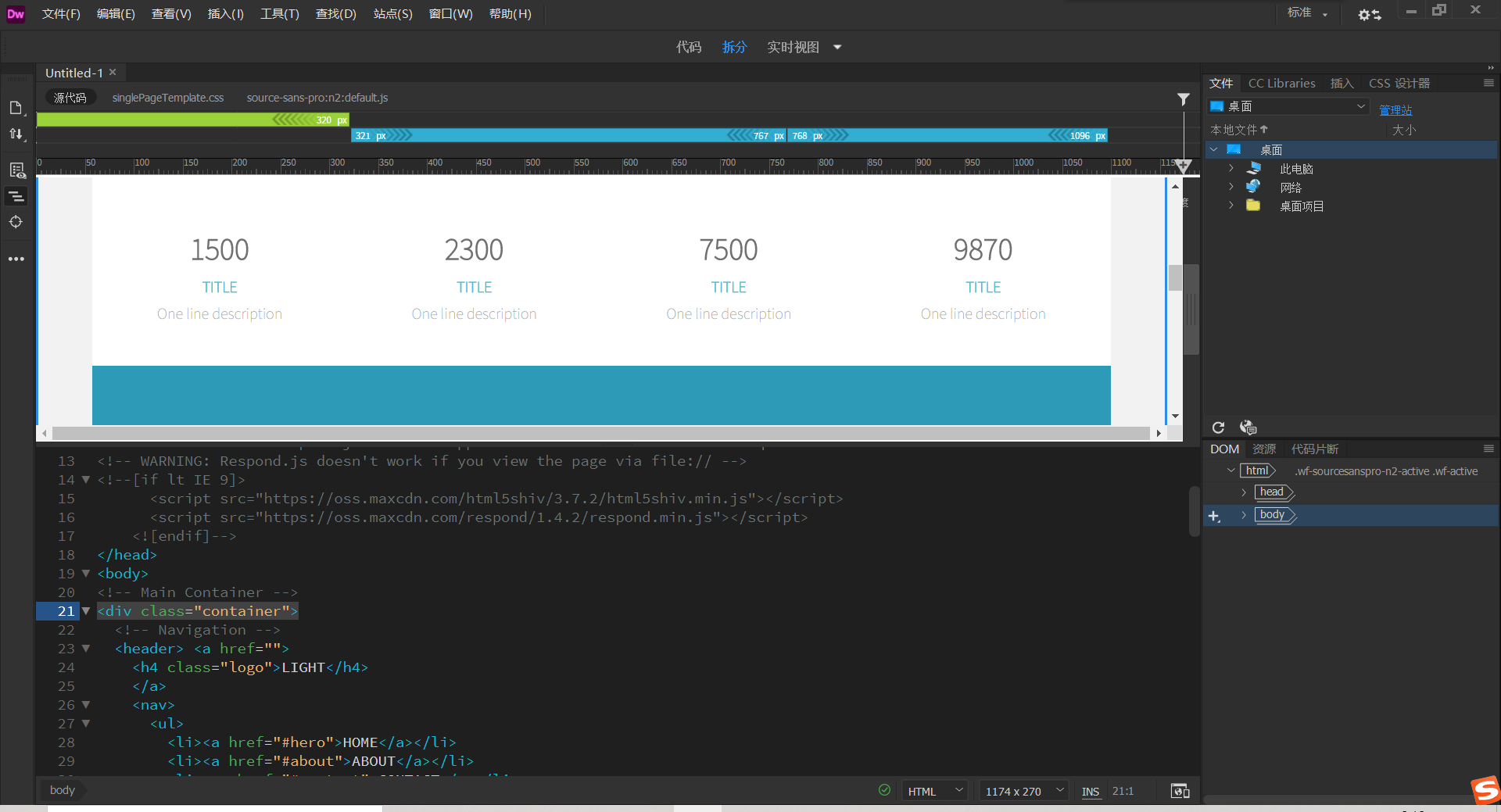Click the Sogou input method icon
This screenshot has width=1501, height=812.
pos(1485,790)
